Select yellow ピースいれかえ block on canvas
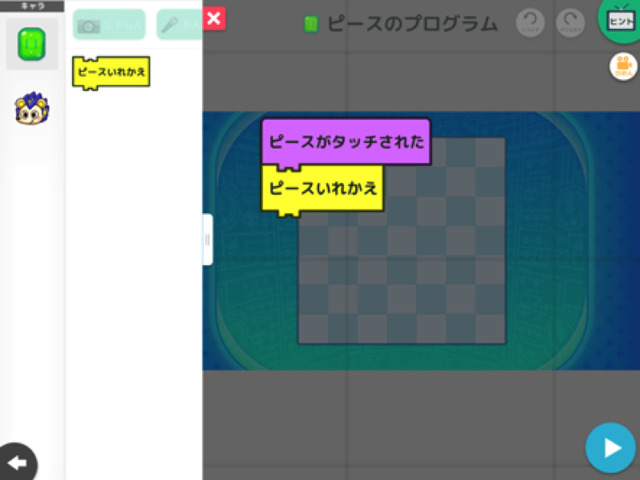Viewport: 640px width, 480px height. 322,189
